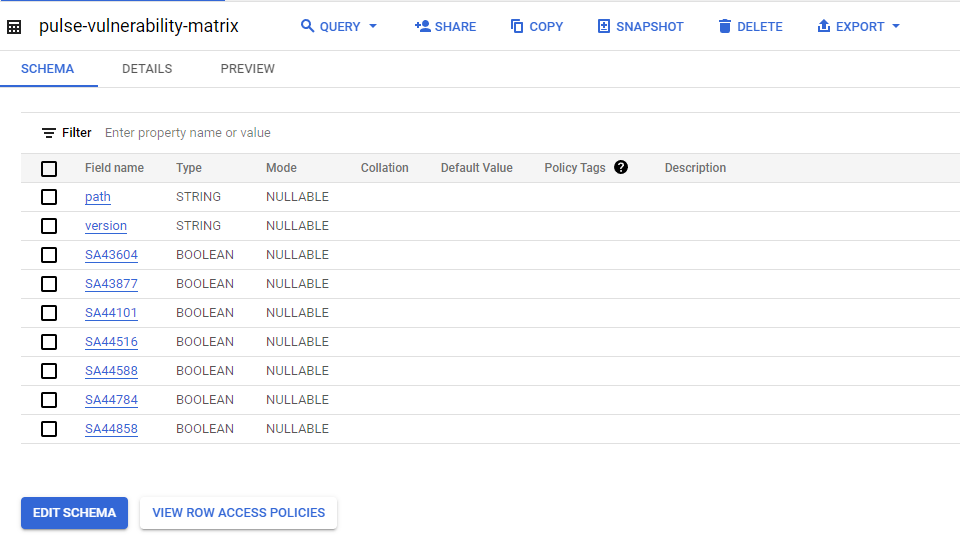Viewport: 960px width, 545px height.
Task: Expand the Export dropdown arrow
Action: [895, 26]
